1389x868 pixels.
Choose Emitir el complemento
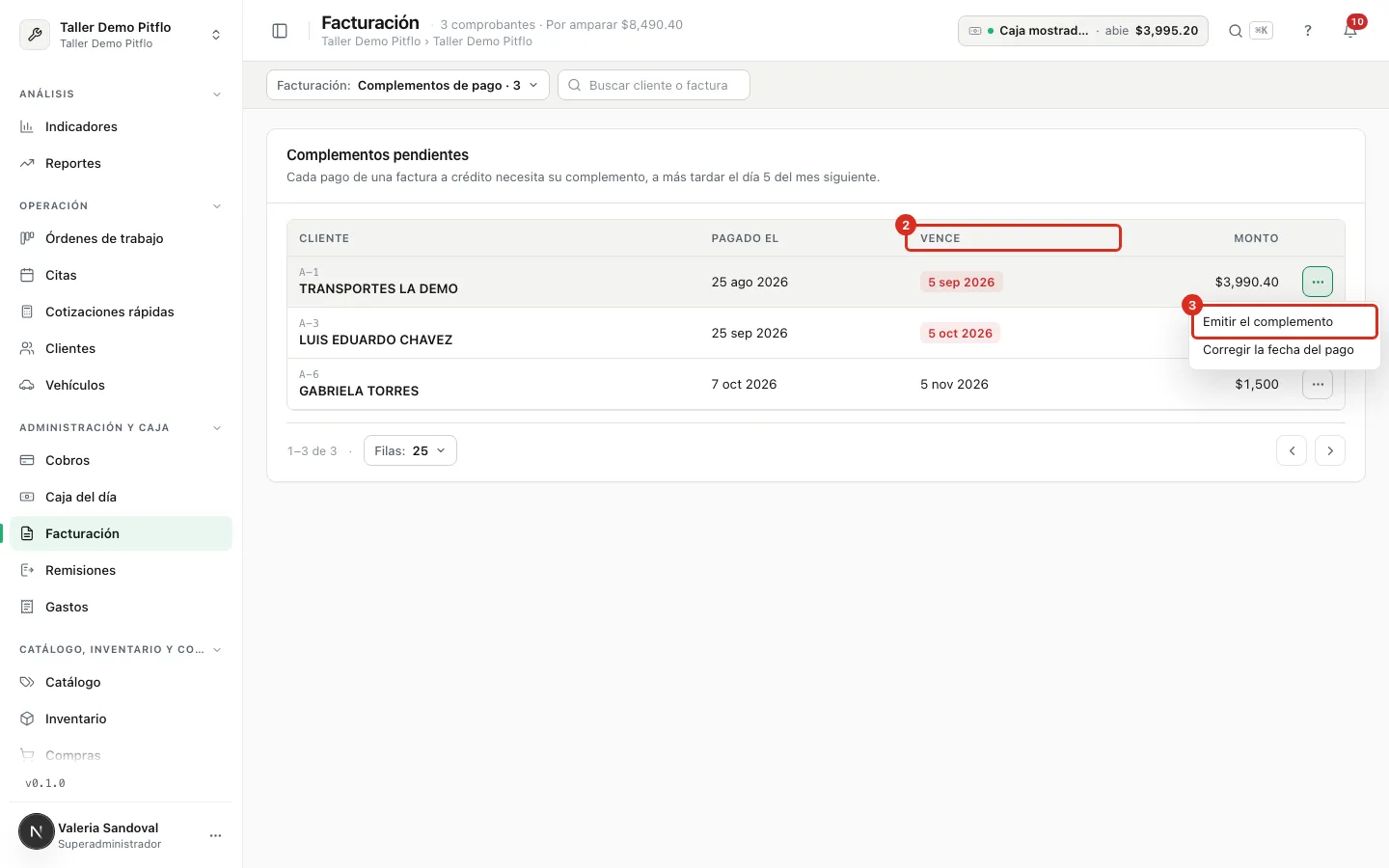click(x=1285, y=322)
